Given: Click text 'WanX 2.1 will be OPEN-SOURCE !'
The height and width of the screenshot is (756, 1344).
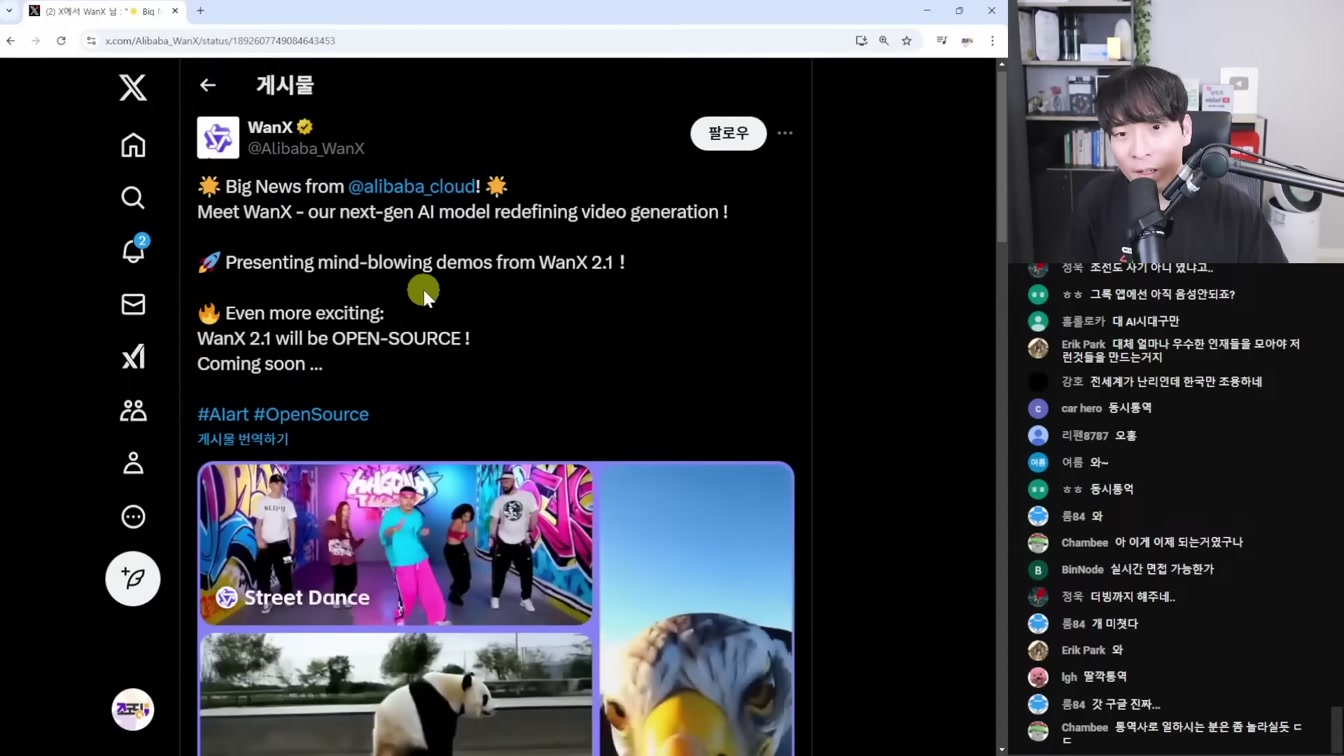Looking at the screenshot, I should click(x=333, y=338).
